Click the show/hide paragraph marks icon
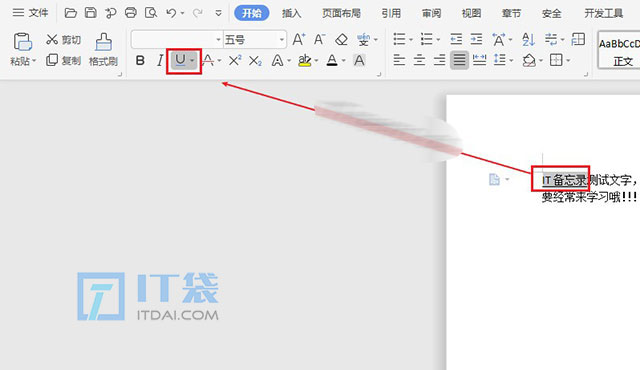This screenshot has width=640, height=370. tap(551, 40)
